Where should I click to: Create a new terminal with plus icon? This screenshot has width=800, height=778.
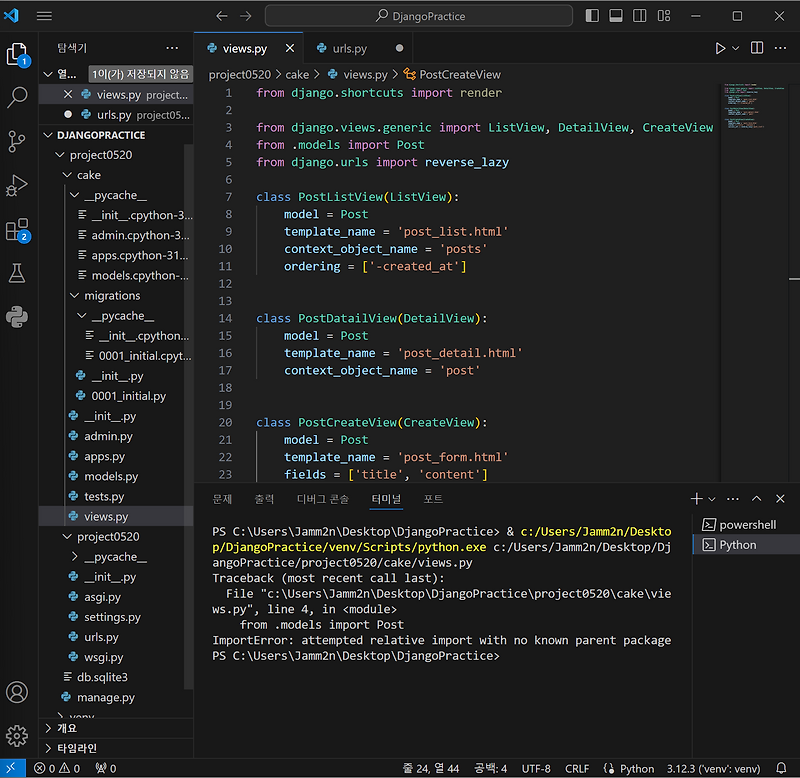point(696,499)
